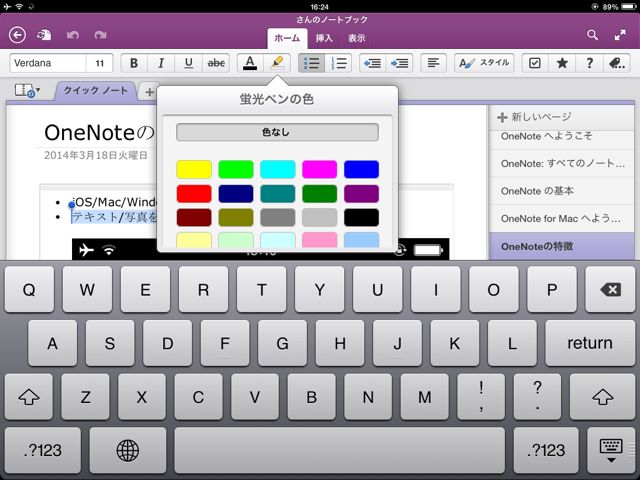Open search with the magnifier icon
The height and width of the screenshot is (480, 640).
(592, 35)
